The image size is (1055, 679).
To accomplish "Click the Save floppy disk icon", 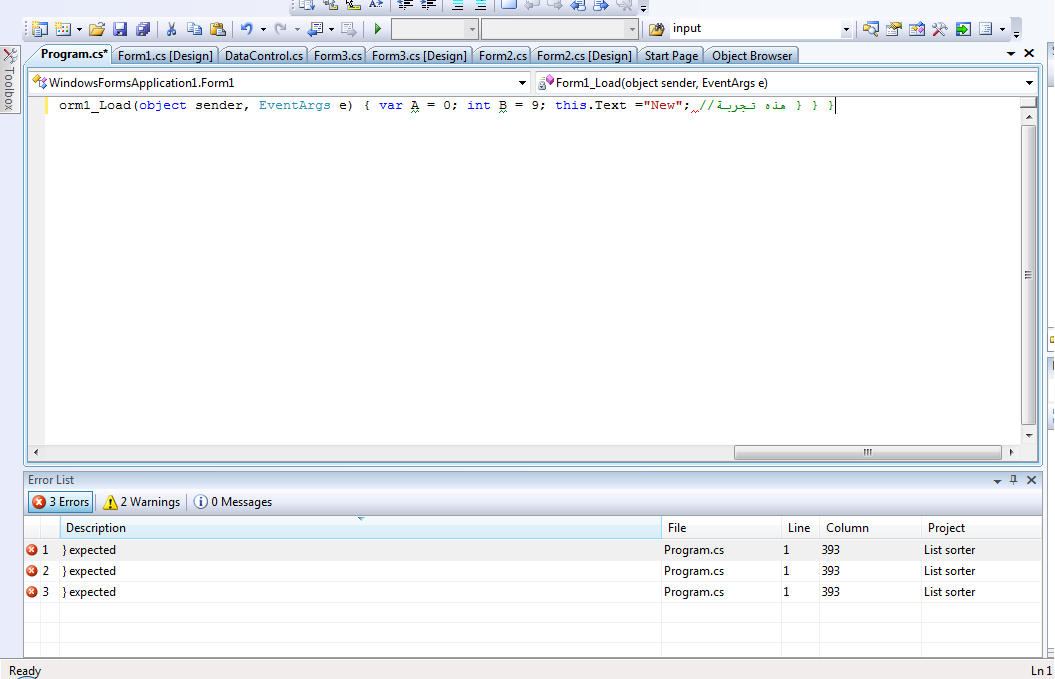I will click(x=120, y=29).
